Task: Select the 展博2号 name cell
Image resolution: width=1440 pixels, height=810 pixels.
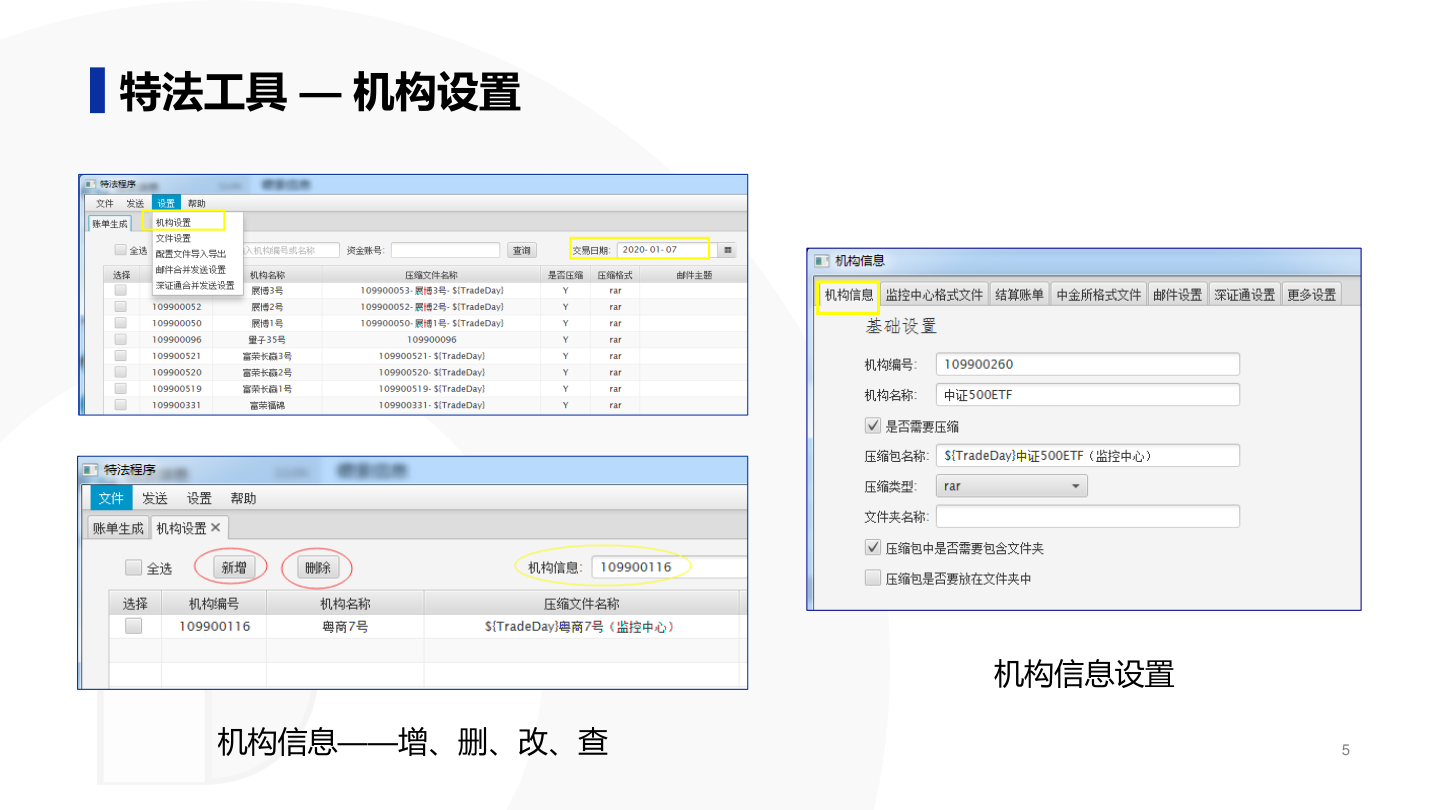Action: 267,307
